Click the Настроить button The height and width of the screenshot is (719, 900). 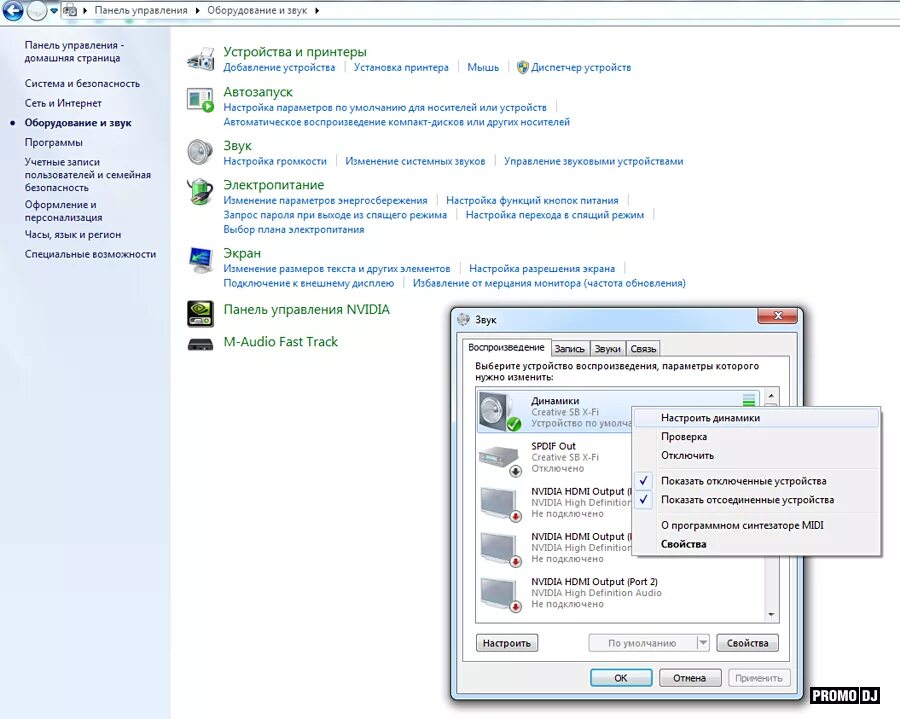(507, 643)
